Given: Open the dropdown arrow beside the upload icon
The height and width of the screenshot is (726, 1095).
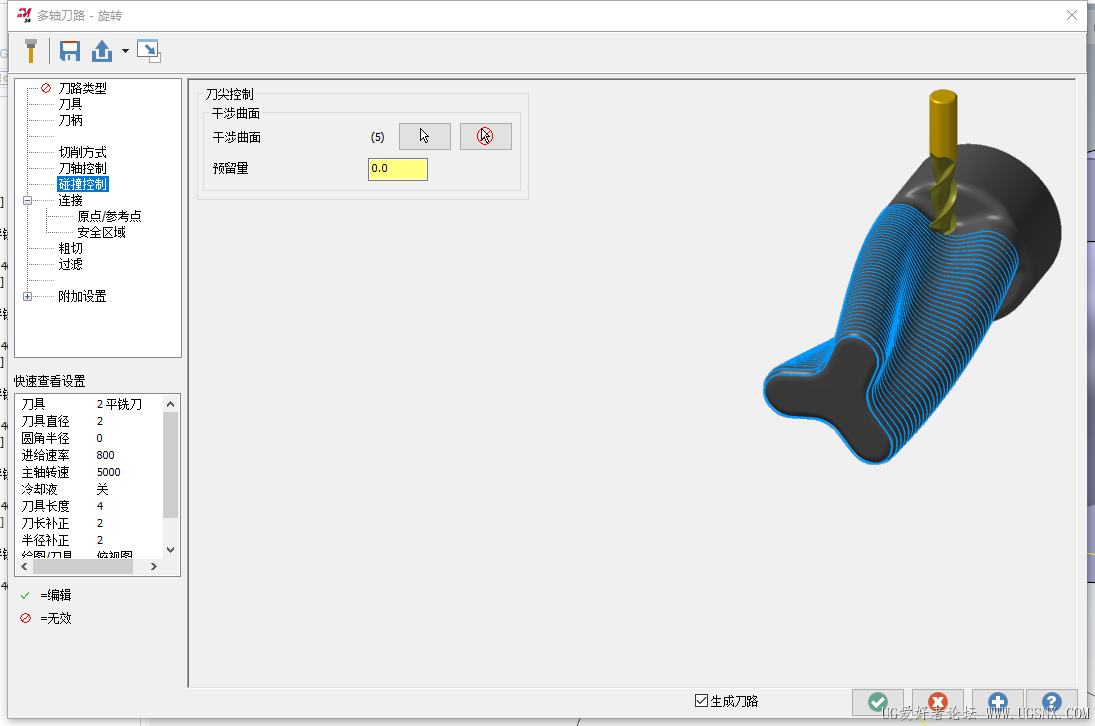Looking at the screenshot, I should point(125,51).
